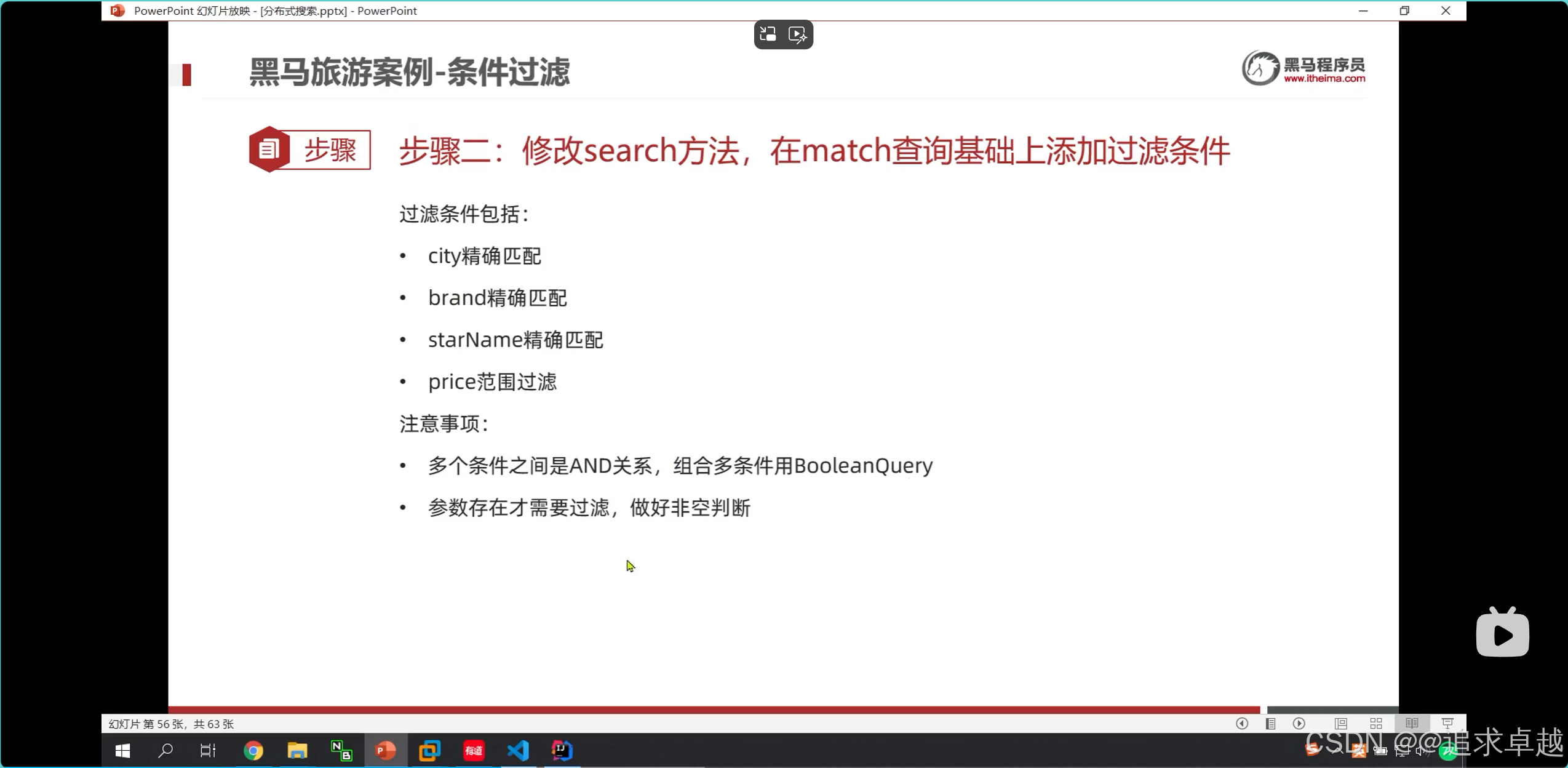Open Task View on taskbar
Image resolution: width=1568 pixels, height=768 pixels.
tap(208, 750)
